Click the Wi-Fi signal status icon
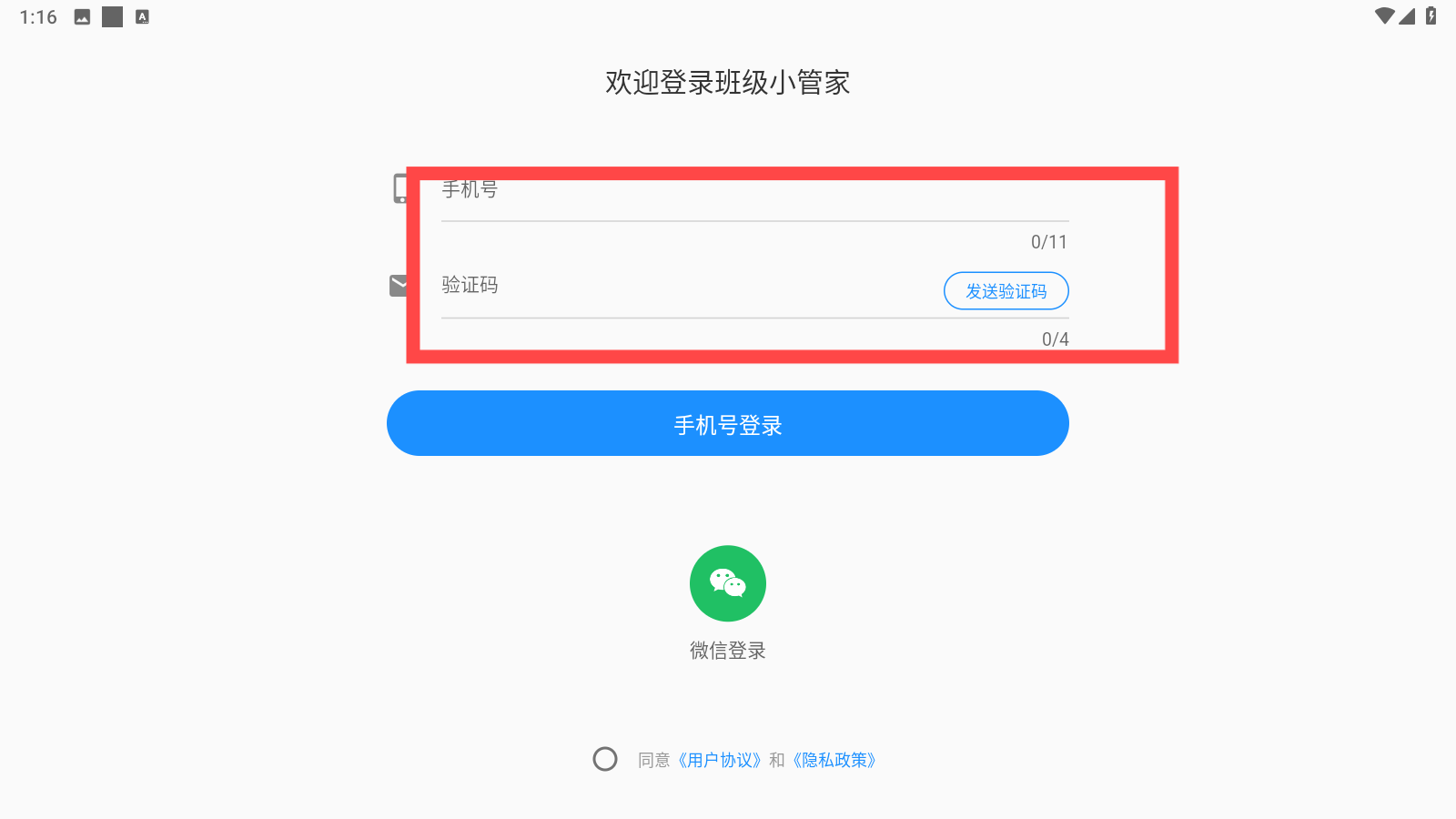The height and width of the screenshot is (819, 1456). coord(1385,15)
